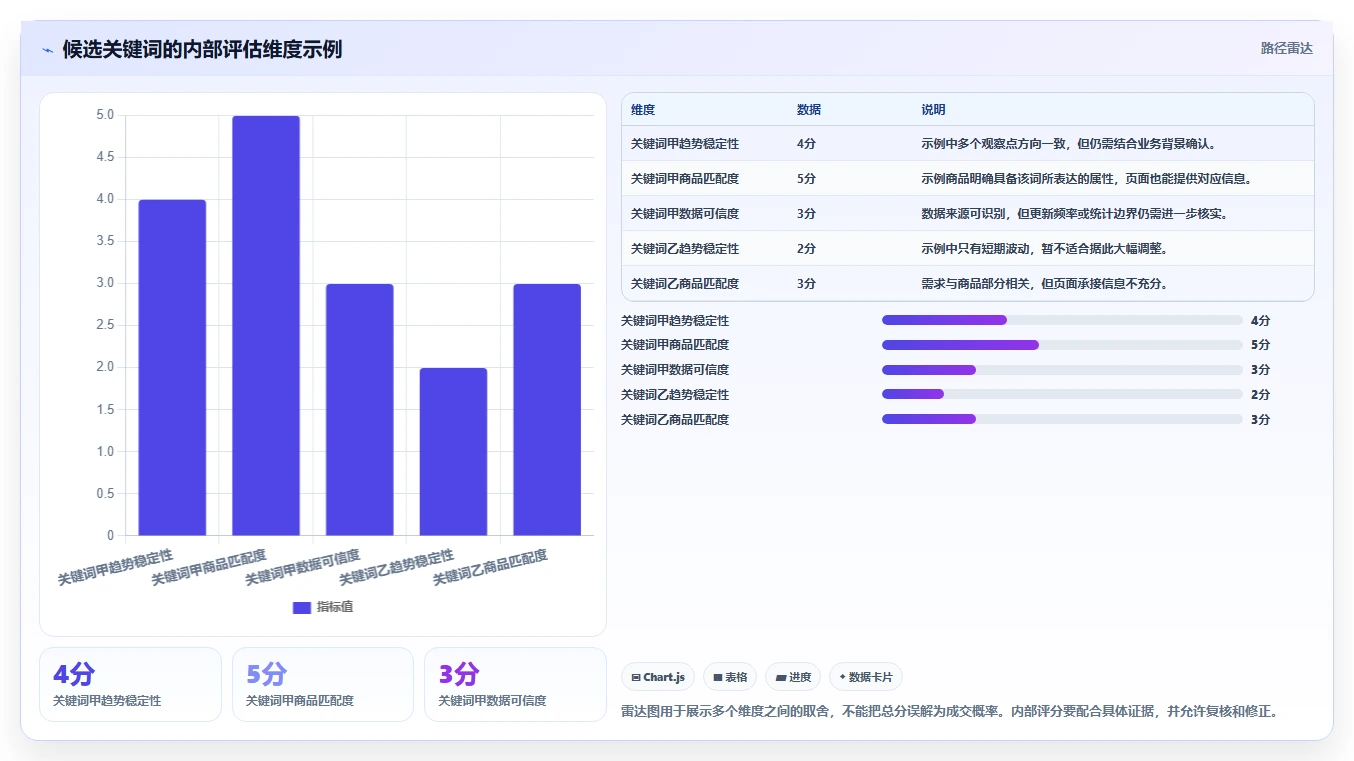Click the 数据 column header
This screenshot has width=1354, height=761.
(809, 110)
